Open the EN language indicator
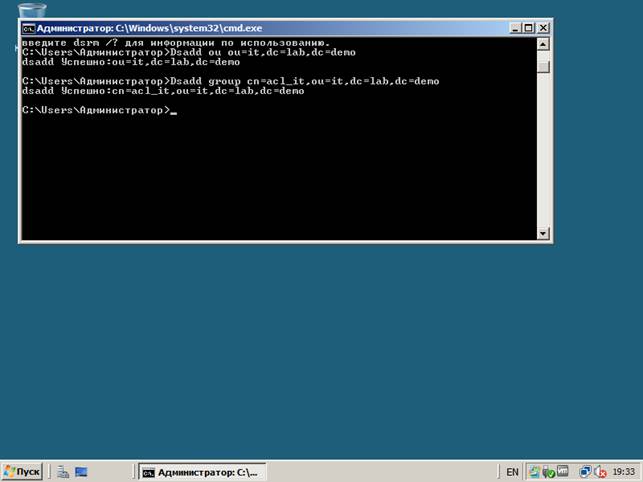Viewport: 643px width, 482px height. [x=512, y=472]
